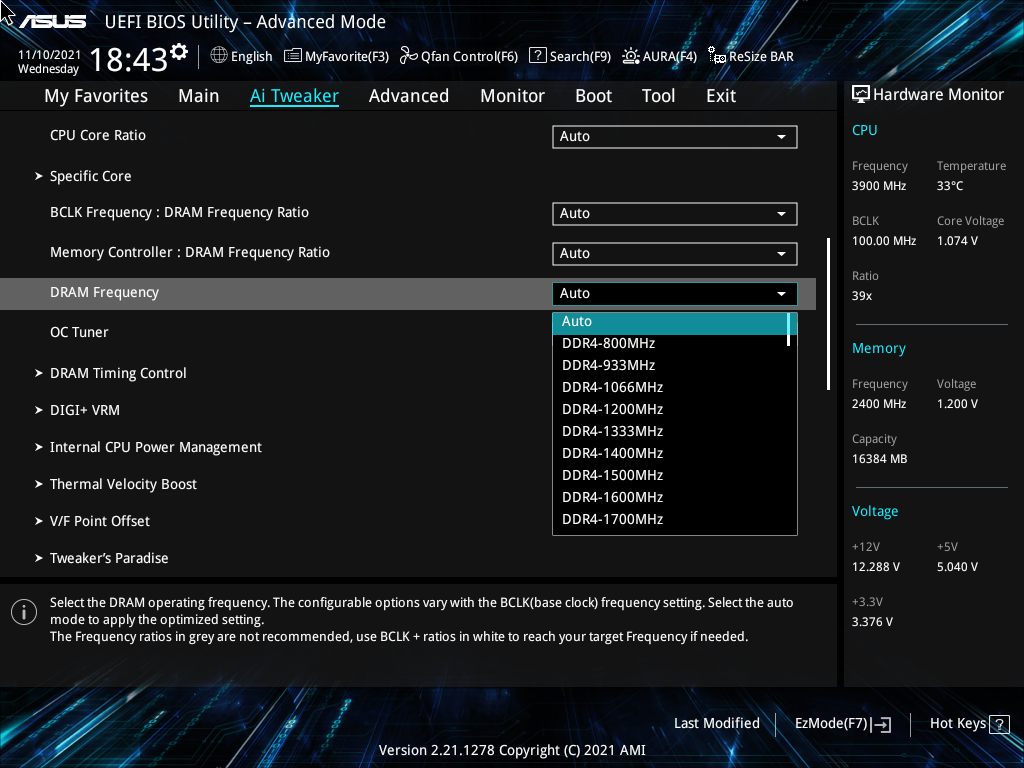Open Search(F9) question mark icon
The height and width of the screenshot is (768, 1024).
tap(537, 56)
